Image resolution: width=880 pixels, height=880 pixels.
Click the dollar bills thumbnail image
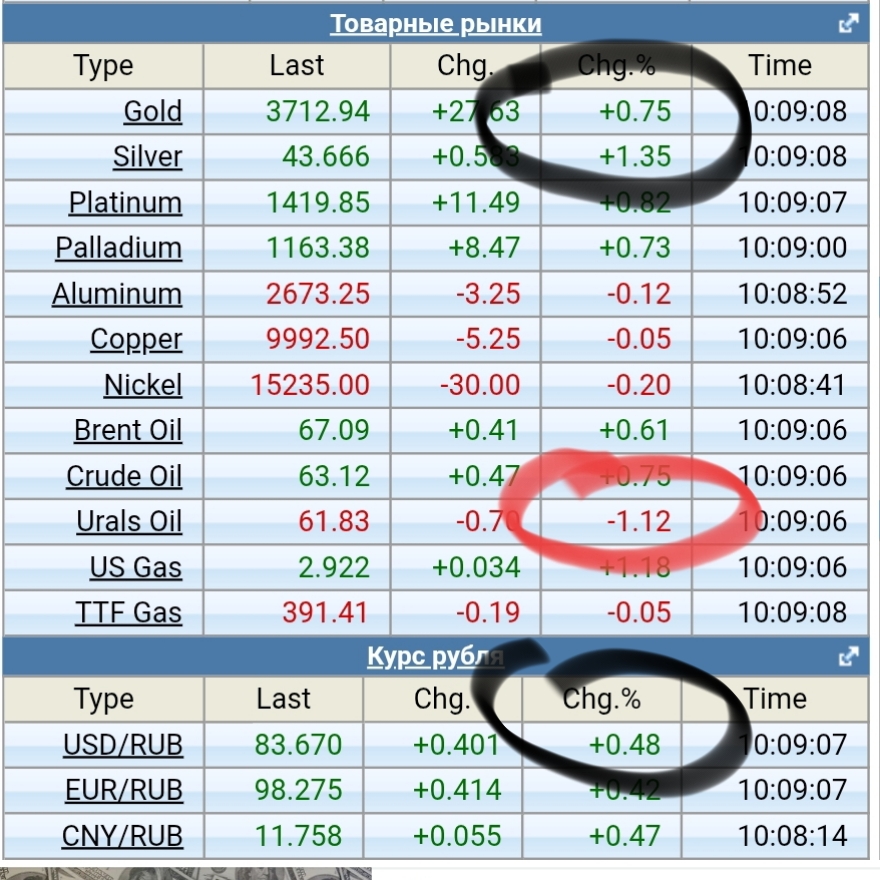[x=186, y=873]
